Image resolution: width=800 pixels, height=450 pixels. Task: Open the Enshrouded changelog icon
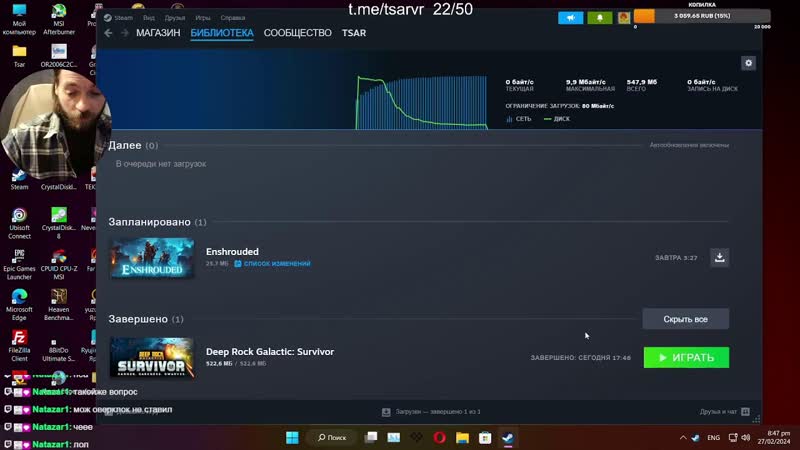point(237,264)
